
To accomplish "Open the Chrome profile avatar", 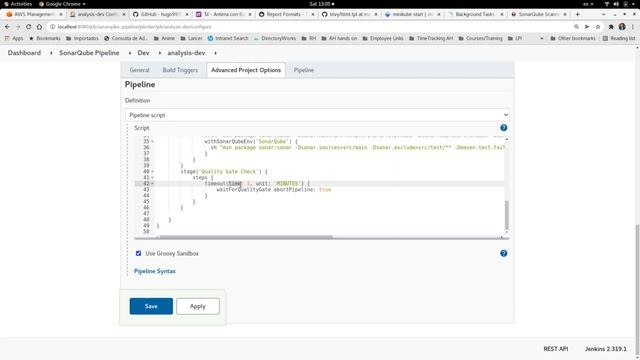I will coord(622,27).
